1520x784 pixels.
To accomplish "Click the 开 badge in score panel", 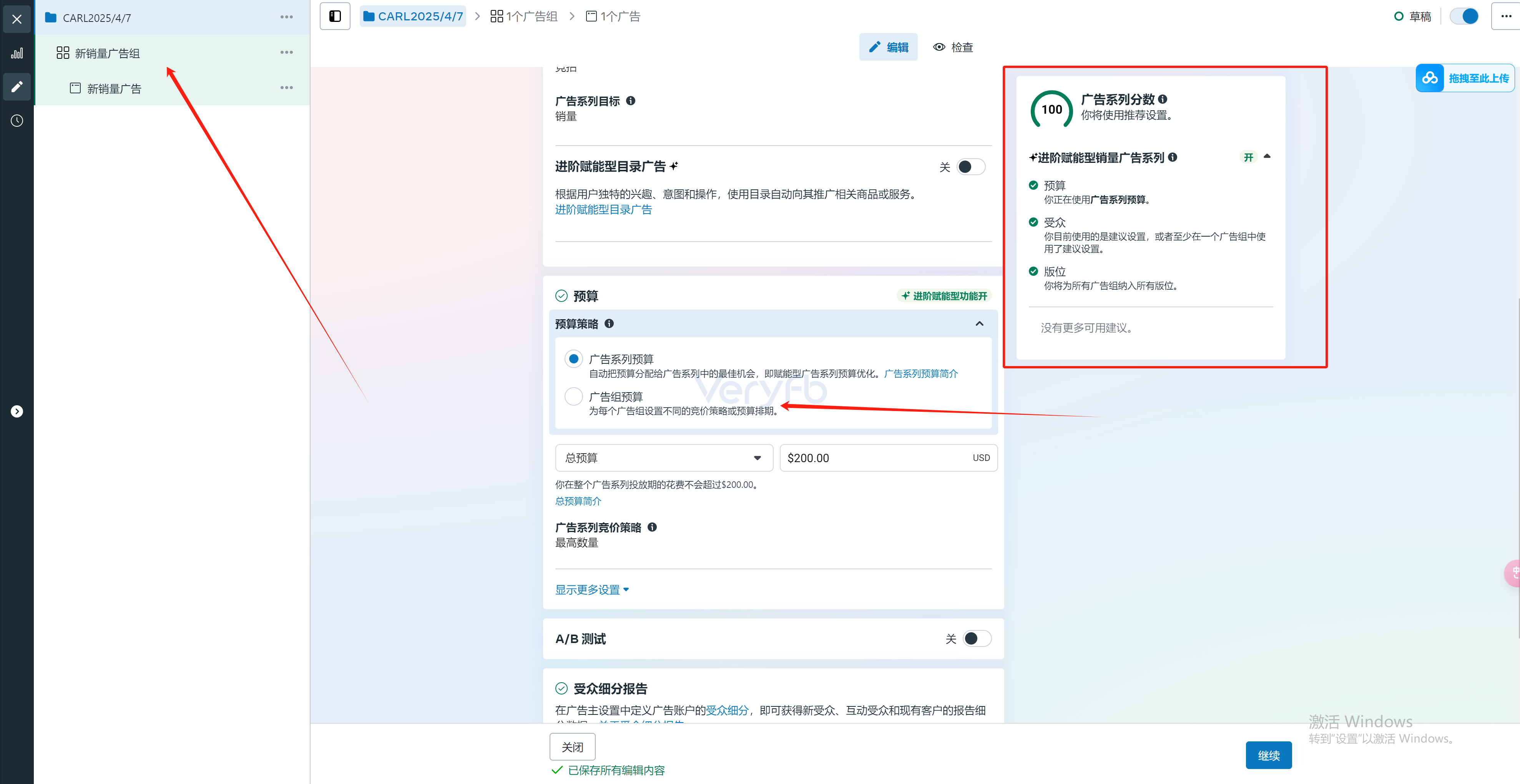I will 1248,157.
